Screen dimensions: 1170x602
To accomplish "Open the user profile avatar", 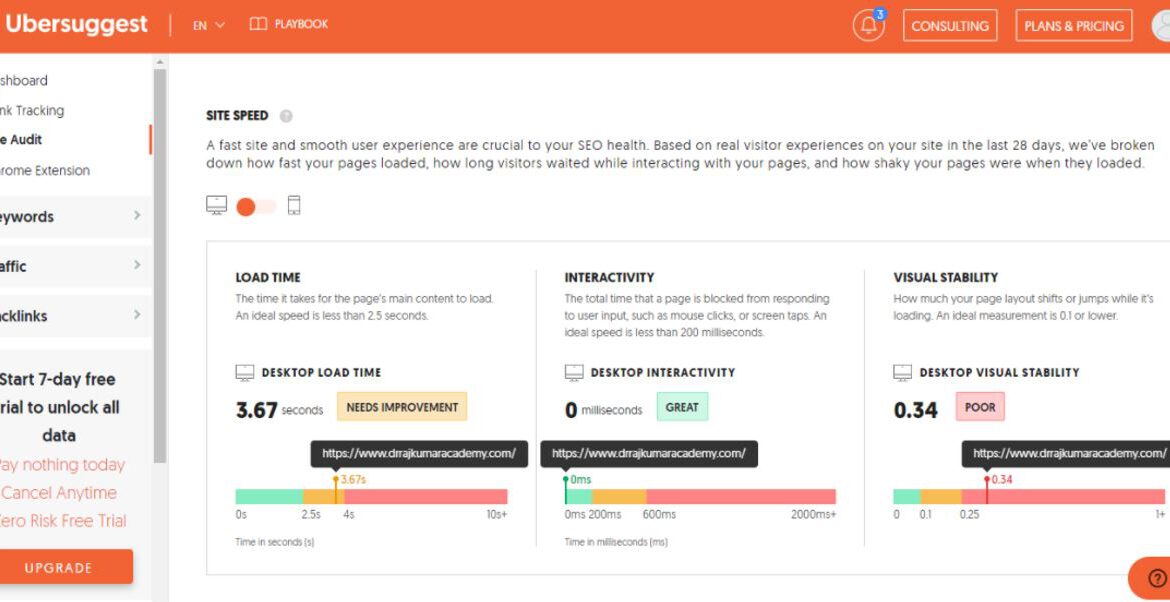I will (1163, 26).
